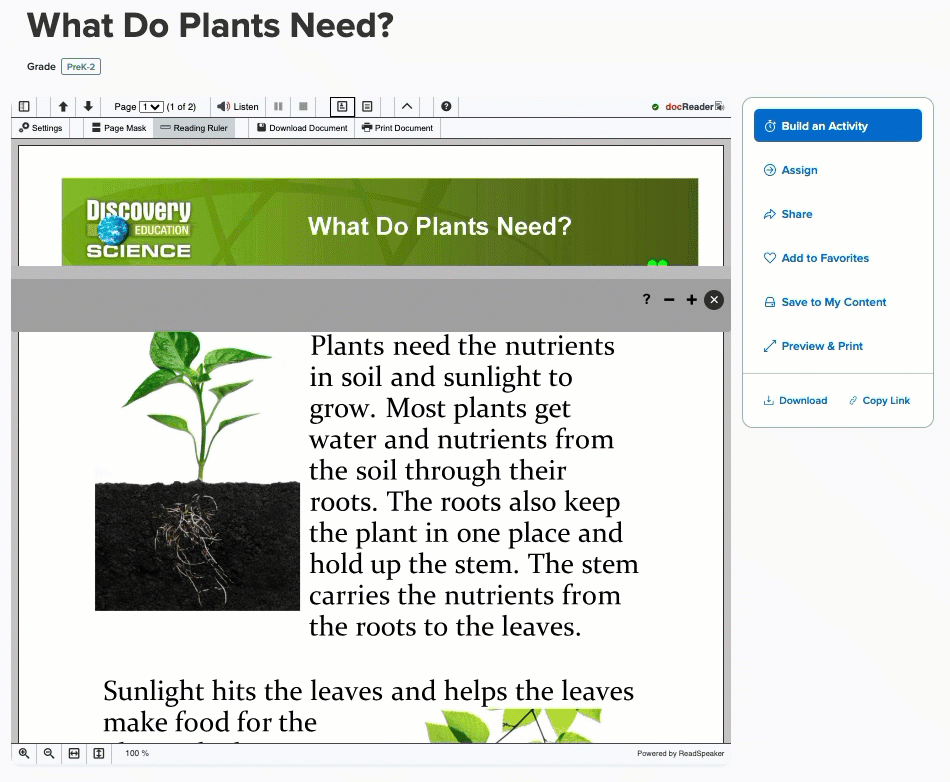Go to next page with down arrow
This screenshot has width=950, height=782.
click(x=88, y=107)
